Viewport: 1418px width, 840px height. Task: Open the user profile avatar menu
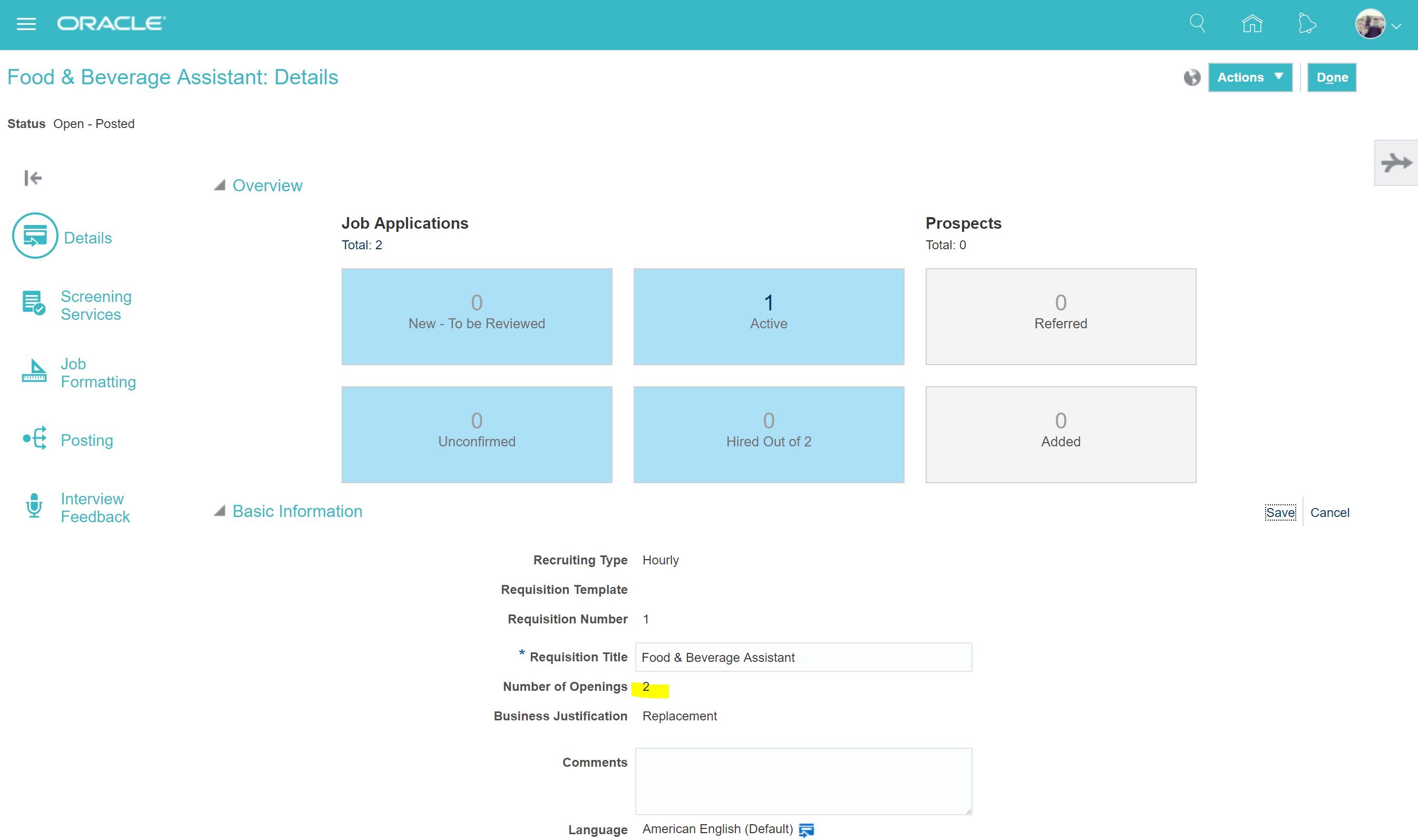pyautogui.click(x=1370, y=24)
